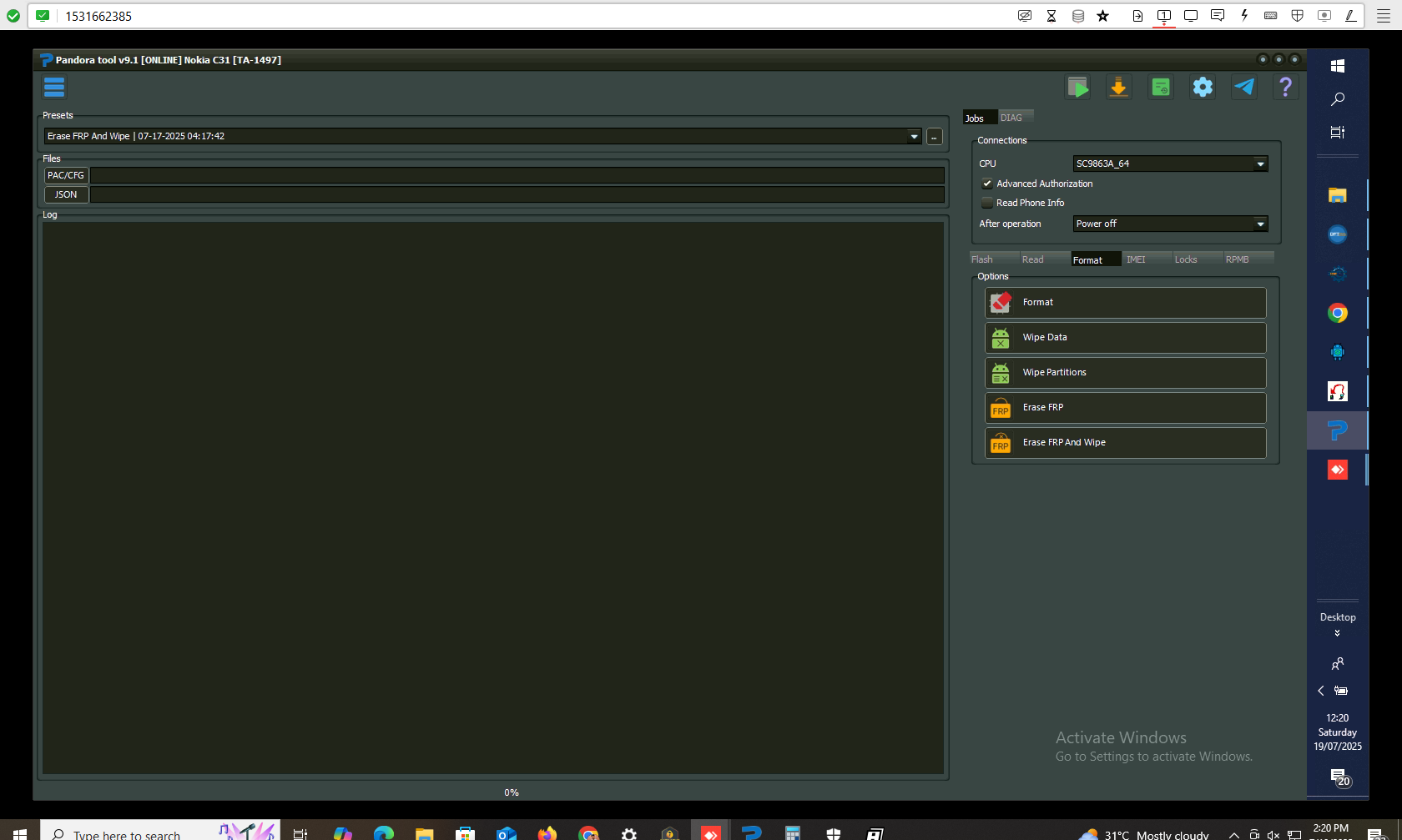Viewport: 1402px width, 840px height.
Task: Click the green scheduler toolbar icon
Action: coord(1161,87)
